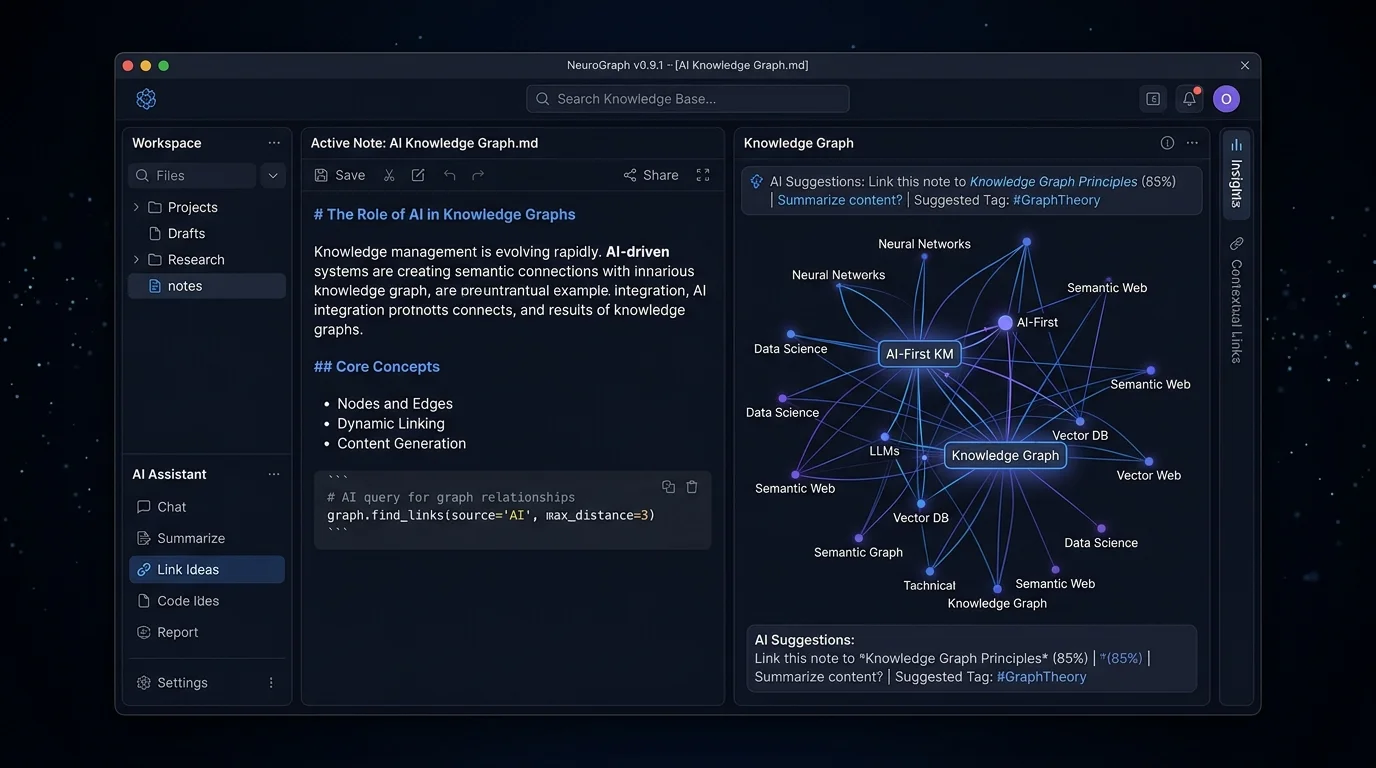The width and height of the screenshot is (1376, 768).
Task: Click the AI suggestions sparkle icon in banner
Action: coord(757,182)
